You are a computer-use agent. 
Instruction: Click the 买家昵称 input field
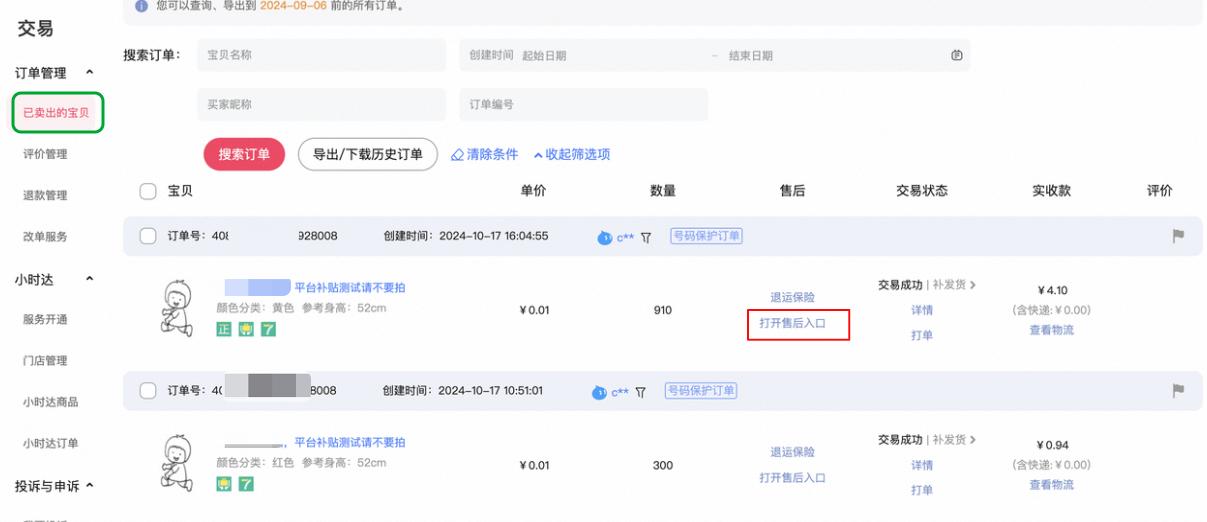point(322,104)
